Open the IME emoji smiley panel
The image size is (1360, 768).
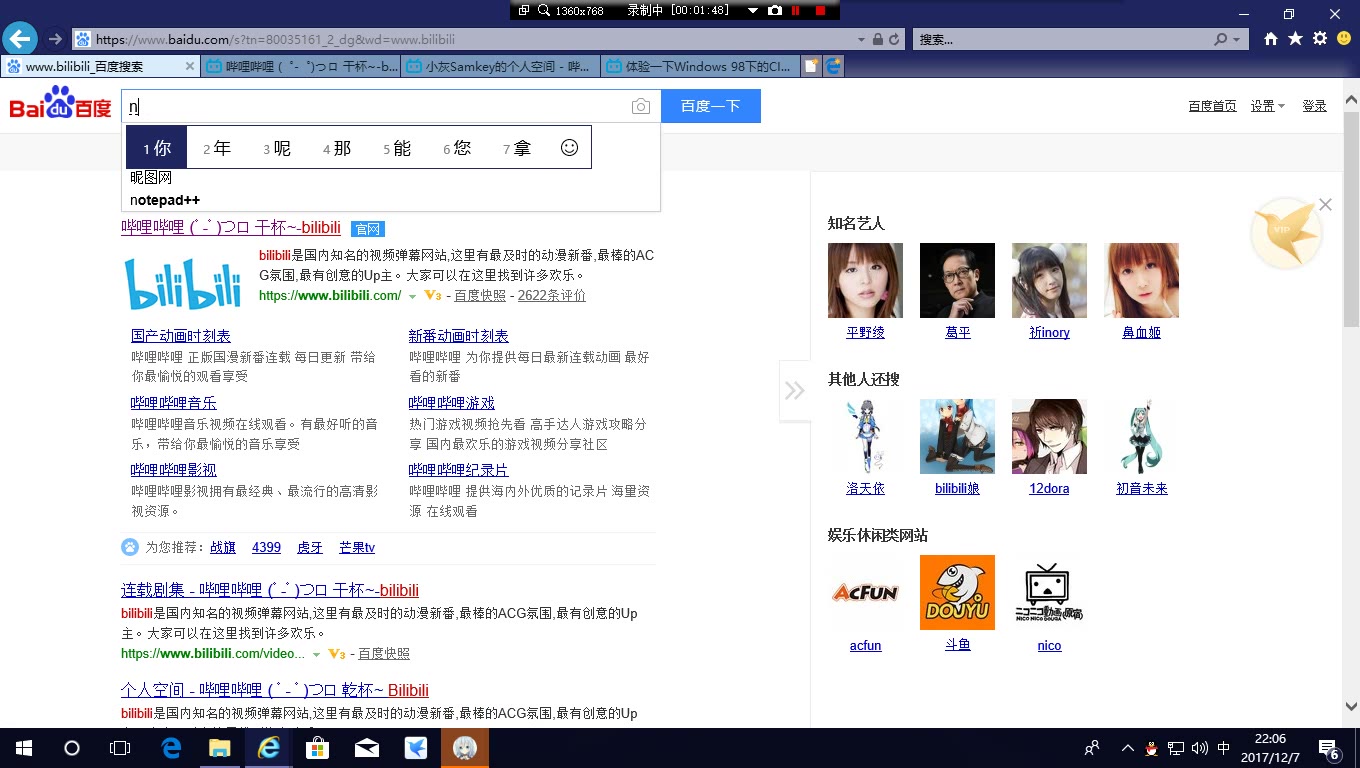[569, 147]
